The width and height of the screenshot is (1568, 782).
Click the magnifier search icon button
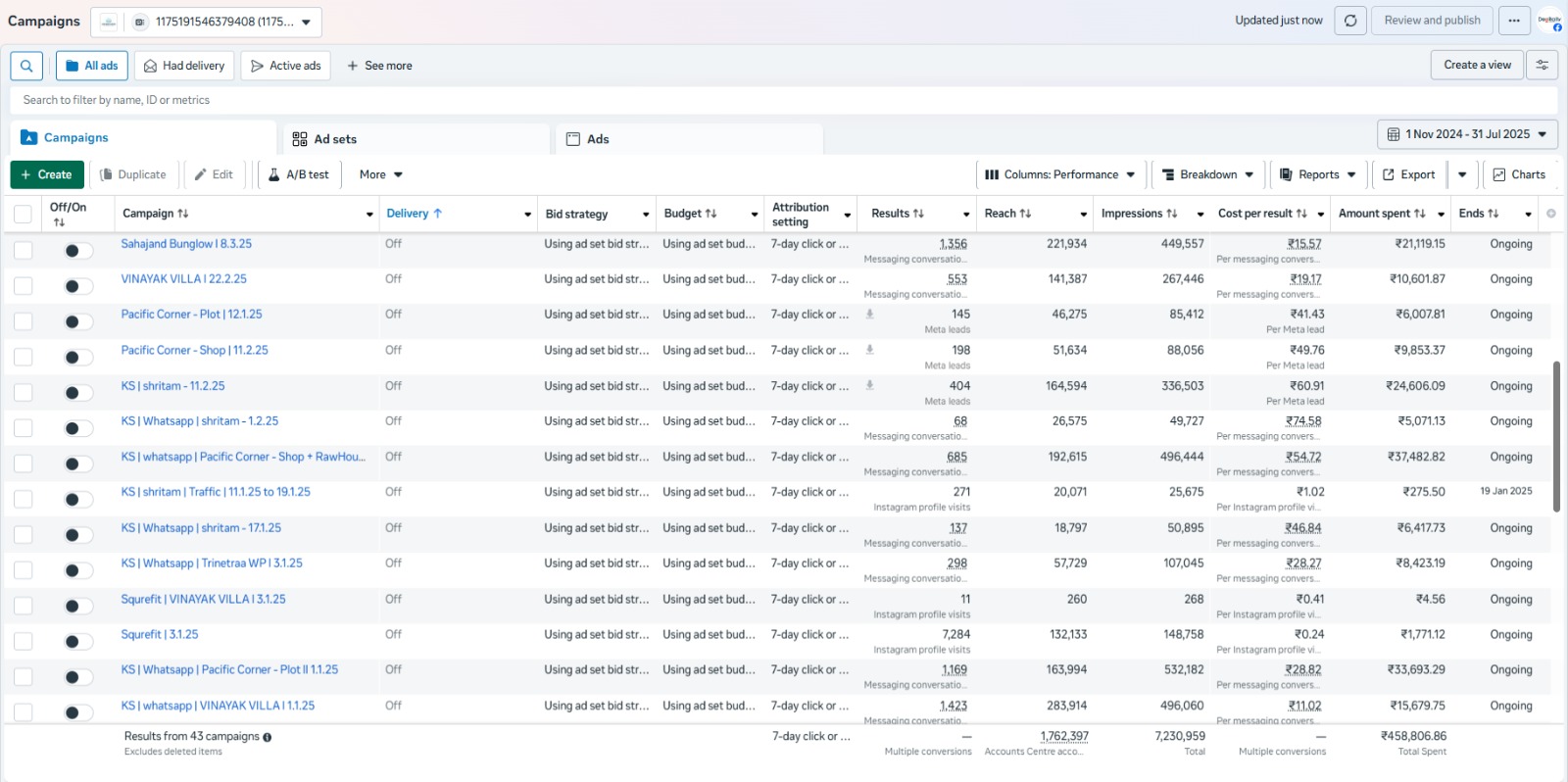[x=26, y=66]
